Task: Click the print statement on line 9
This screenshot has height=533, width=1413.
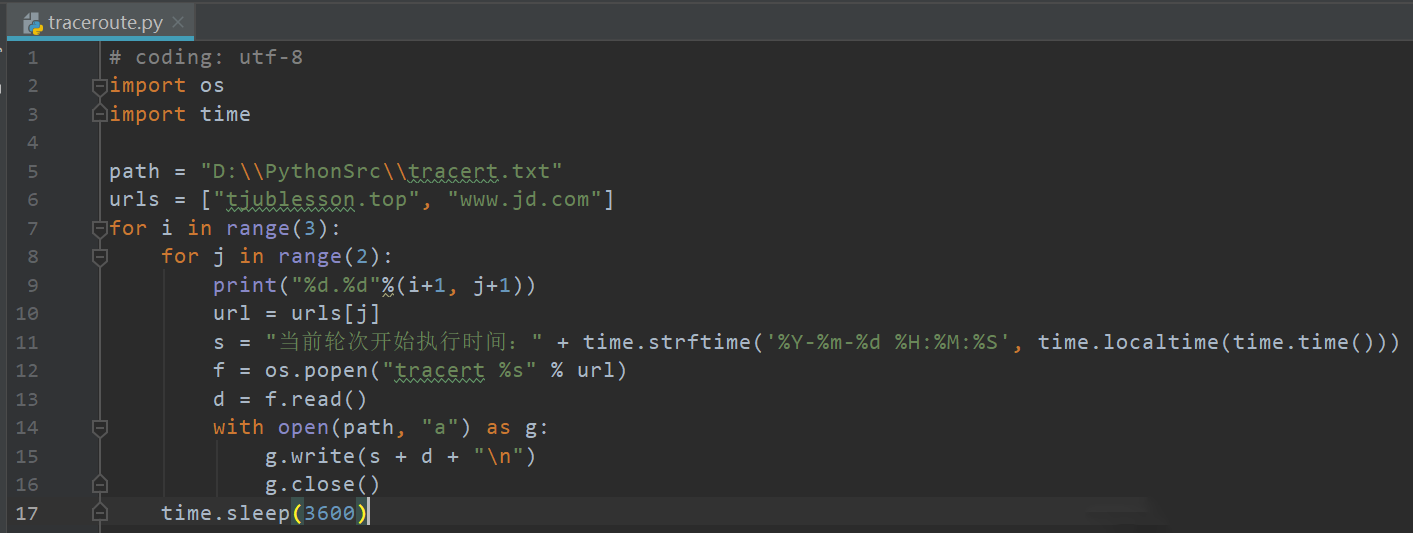Action: pos(238,286)
